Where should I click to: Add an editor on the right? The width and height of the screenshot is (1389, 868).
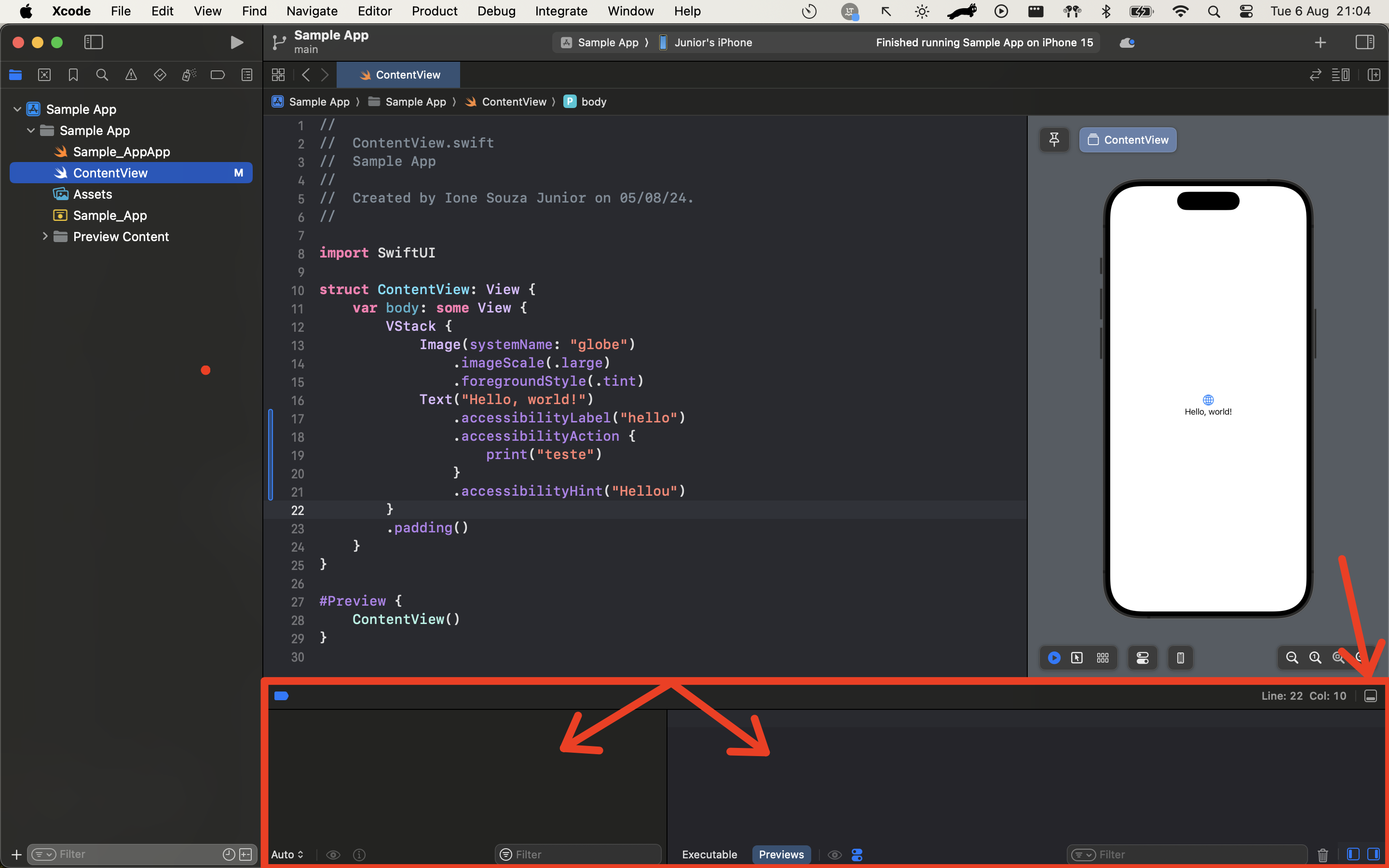point(1374,75)
